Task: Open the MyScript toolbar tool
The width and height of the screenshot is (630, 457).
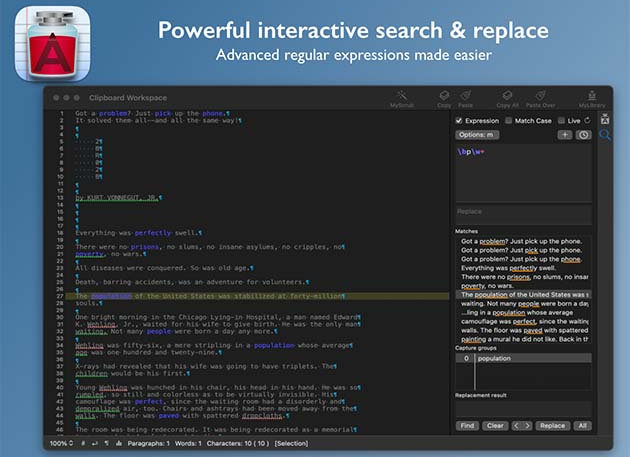Action: pyautogui.click(x=402, y=98)
